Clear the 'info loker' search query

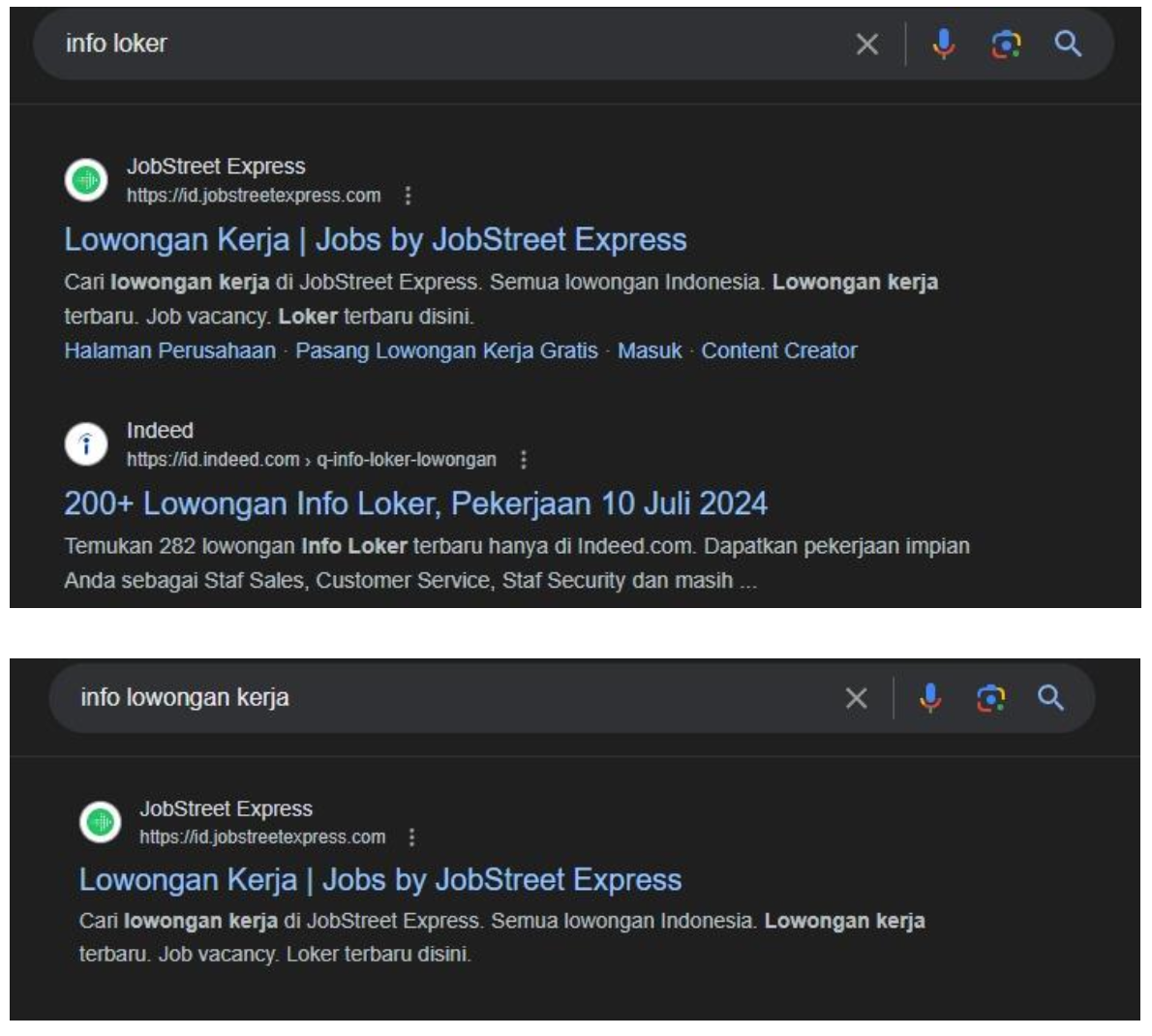pyautogui.click(x=867, y=45)
